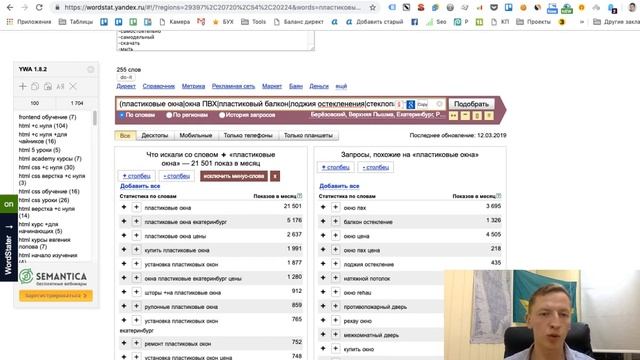This screenshot has width=640, height=360.
Task: Open the 'ещё' services menu
Action: point(341,86)
